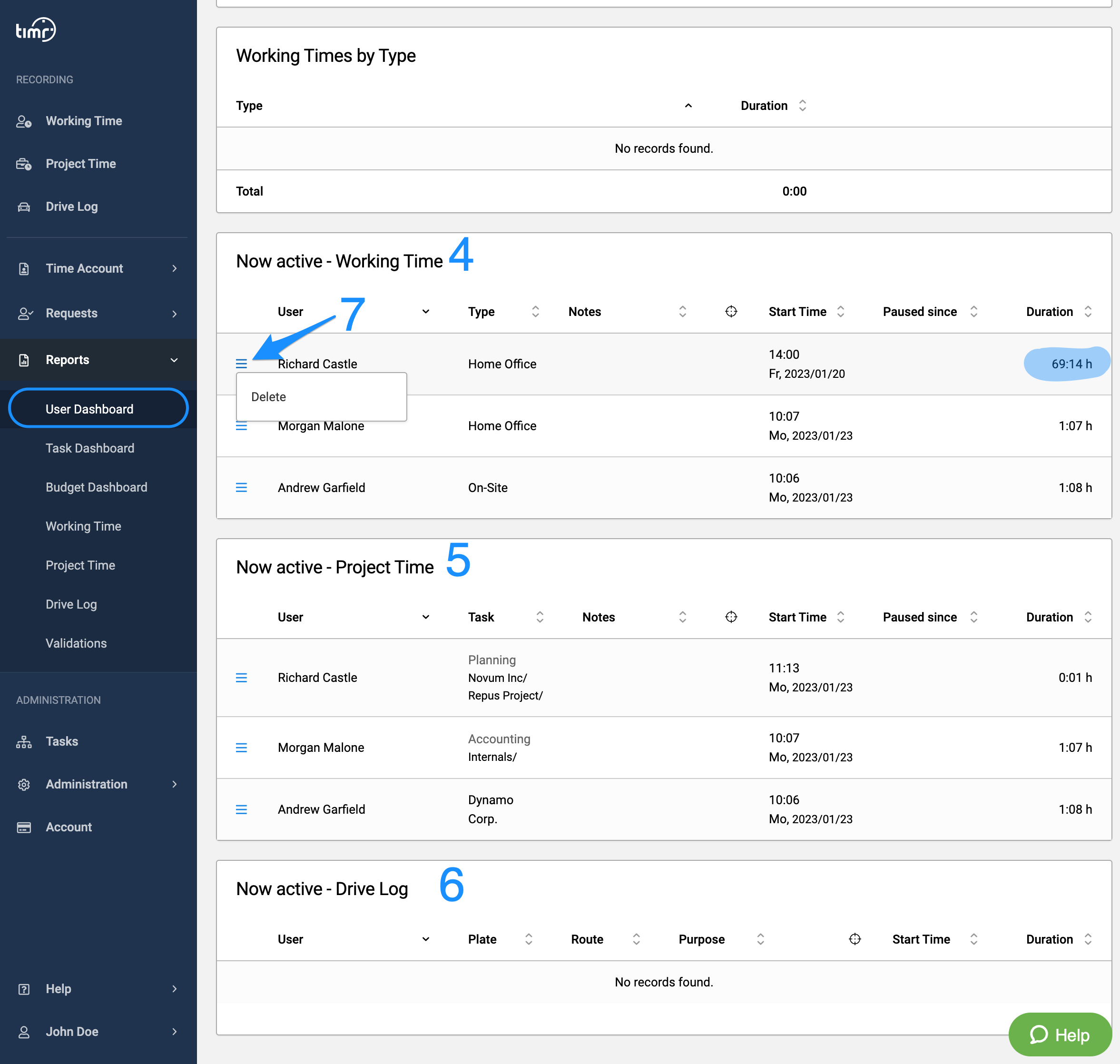
Task: Click location crosshair icon in Working Time table
Action: (x=731, y=311)
